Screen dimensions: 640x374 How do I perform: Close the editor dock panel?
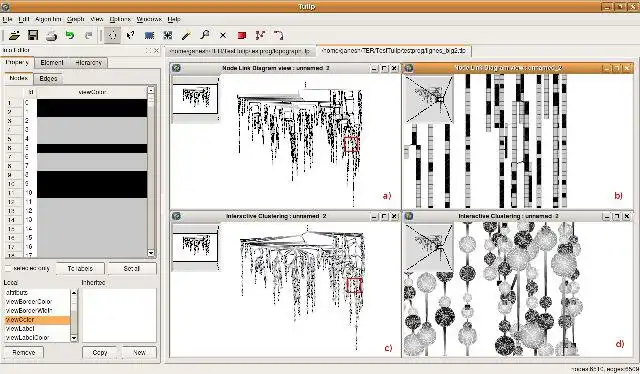click(x=156, y=51)
